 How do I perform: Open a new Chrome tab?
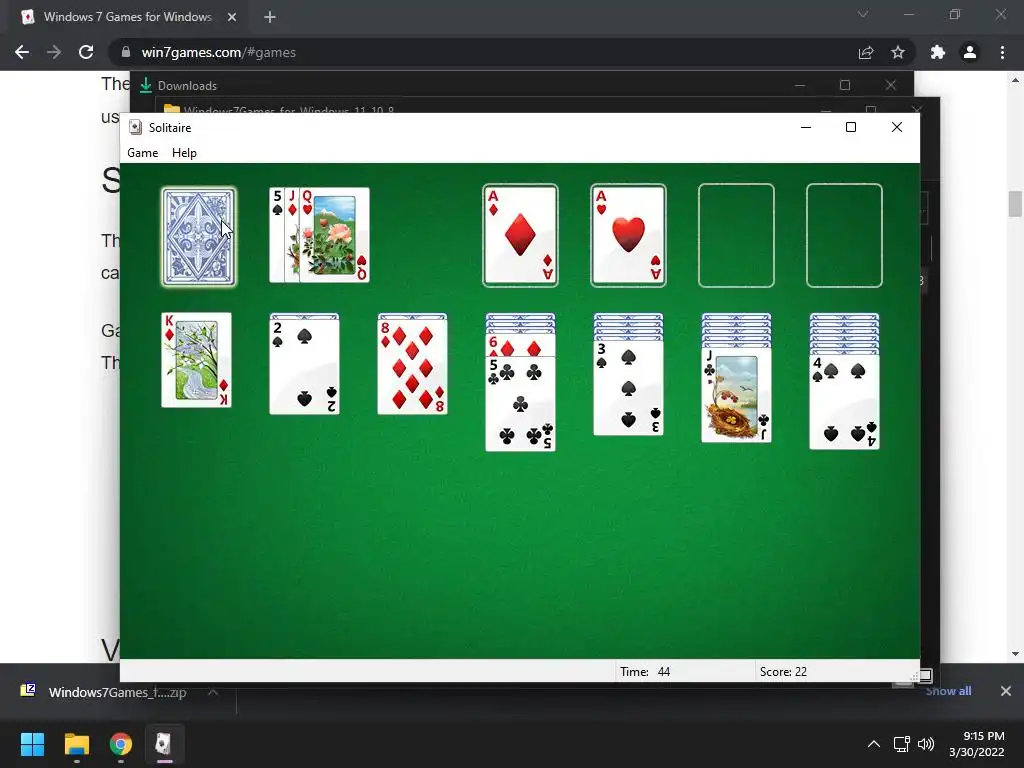[270, 17]
